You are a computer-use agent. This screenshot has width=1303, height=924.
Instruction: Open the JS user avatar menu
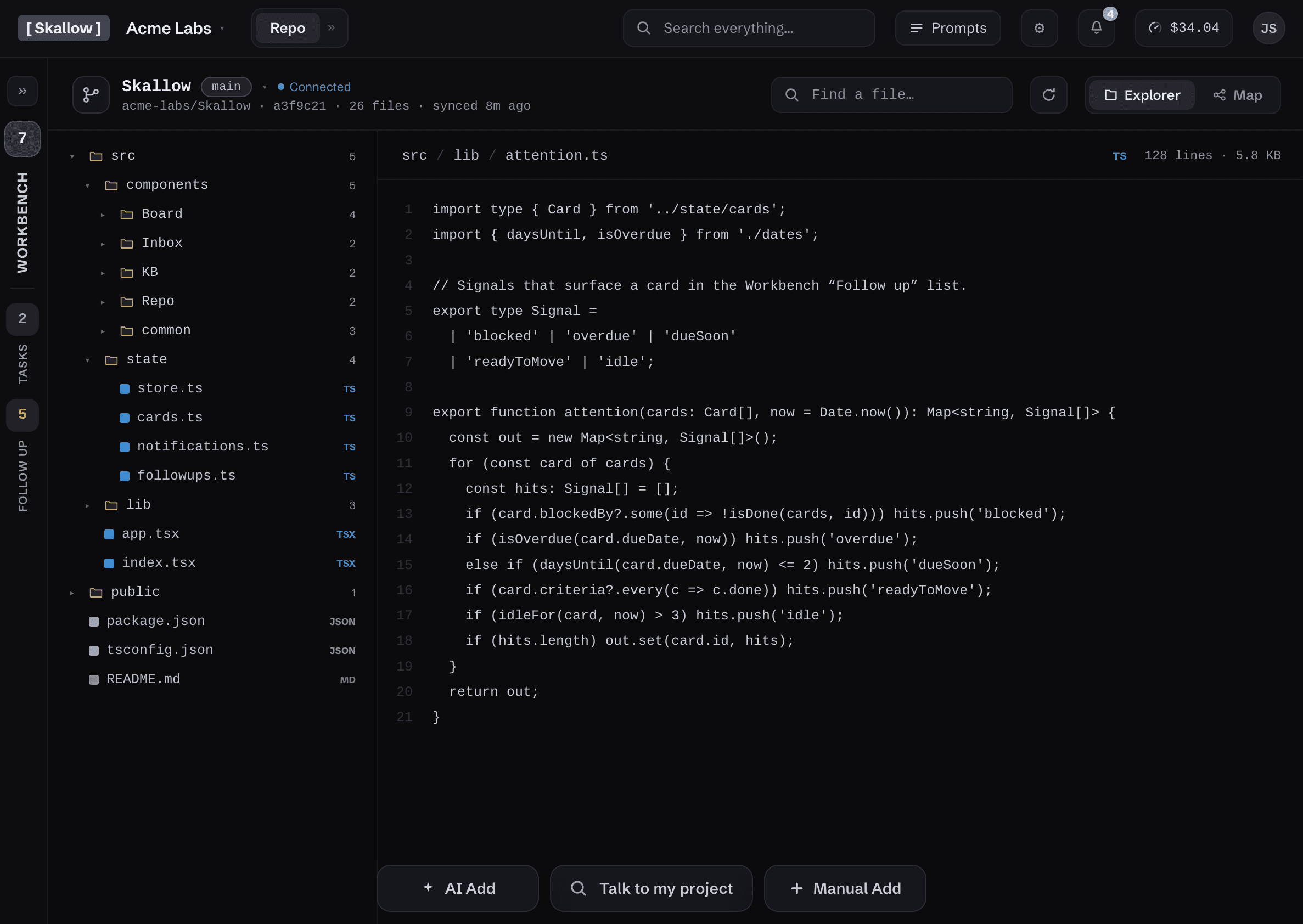tap(1268, 28)
